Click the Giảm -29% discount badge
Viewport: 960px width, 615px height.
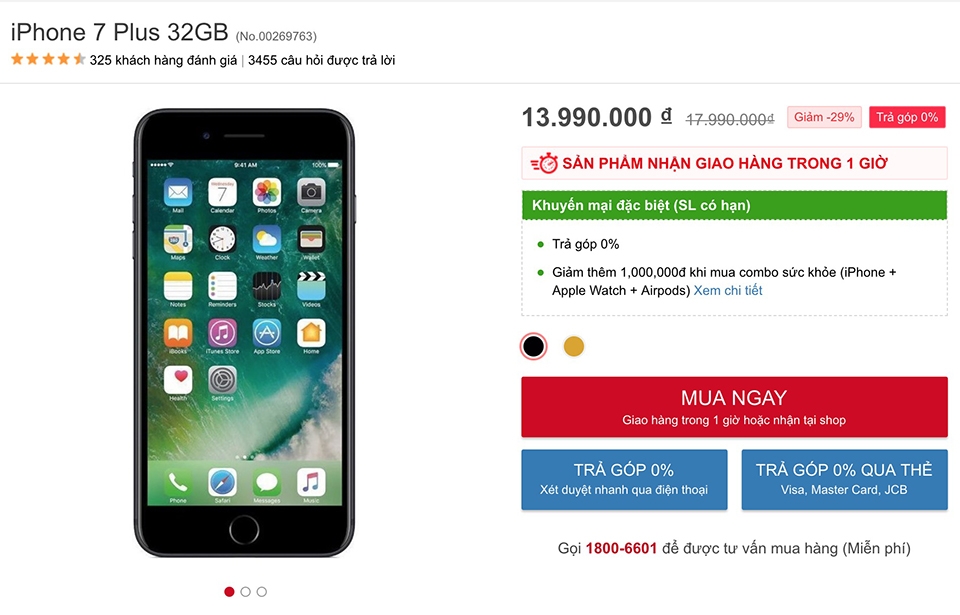click(x=824, y=117)
